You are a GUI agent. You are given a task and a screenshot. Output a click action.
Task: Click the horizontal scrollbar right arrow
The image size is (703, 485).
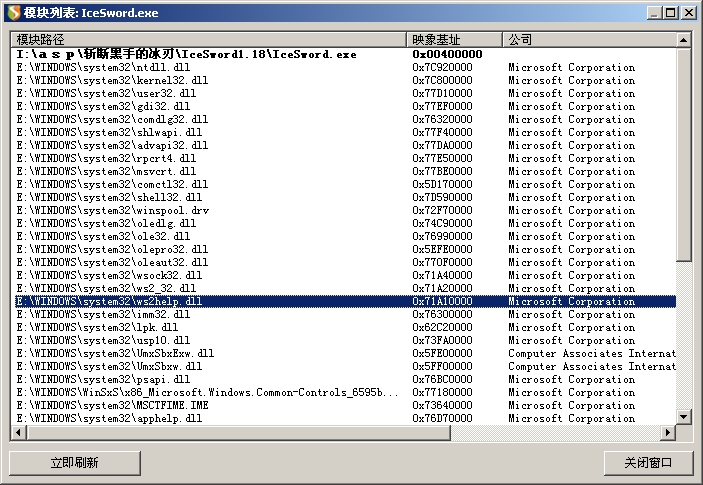tap(668, 433)
